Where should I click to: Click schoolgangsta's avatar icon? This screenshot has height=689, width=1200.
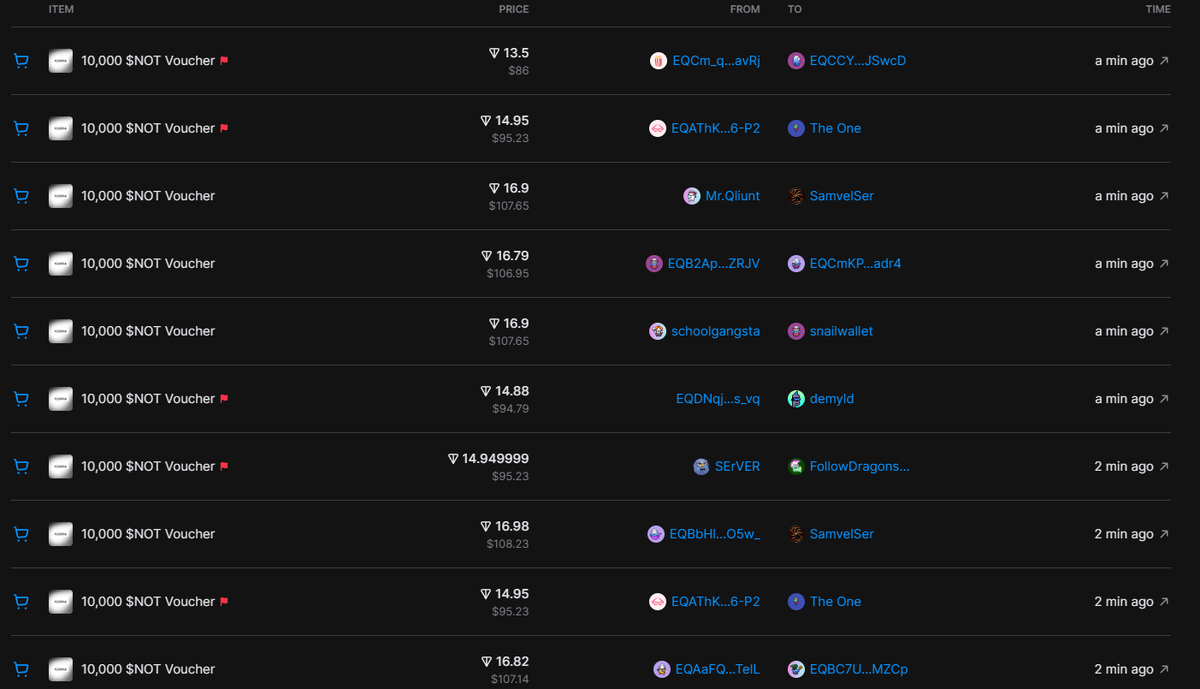[x=657, y=331]
